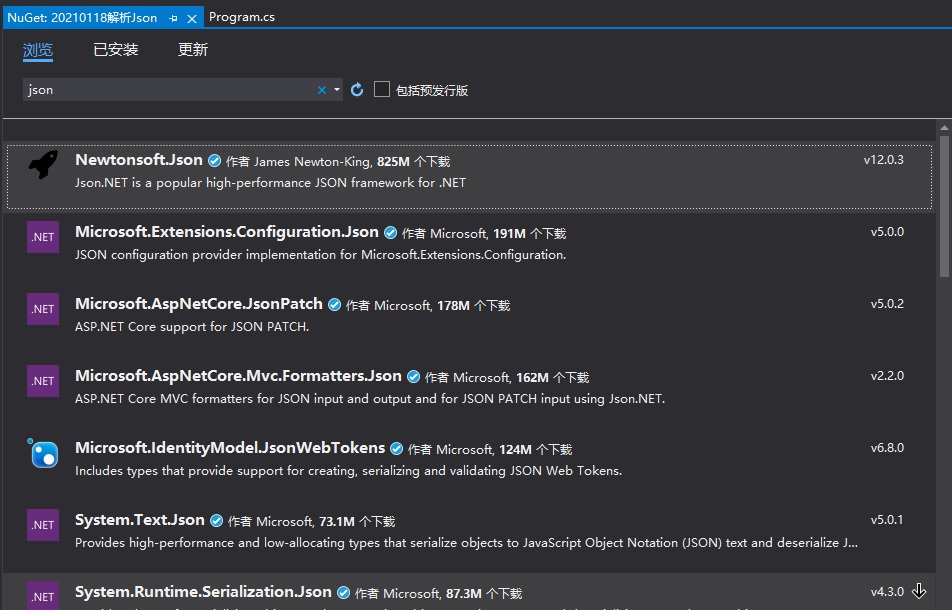Screen dimensions: 952x610
Task: Click version v12.0.3 of Newtonsoft.Json
Action: (x=883, y=160)
